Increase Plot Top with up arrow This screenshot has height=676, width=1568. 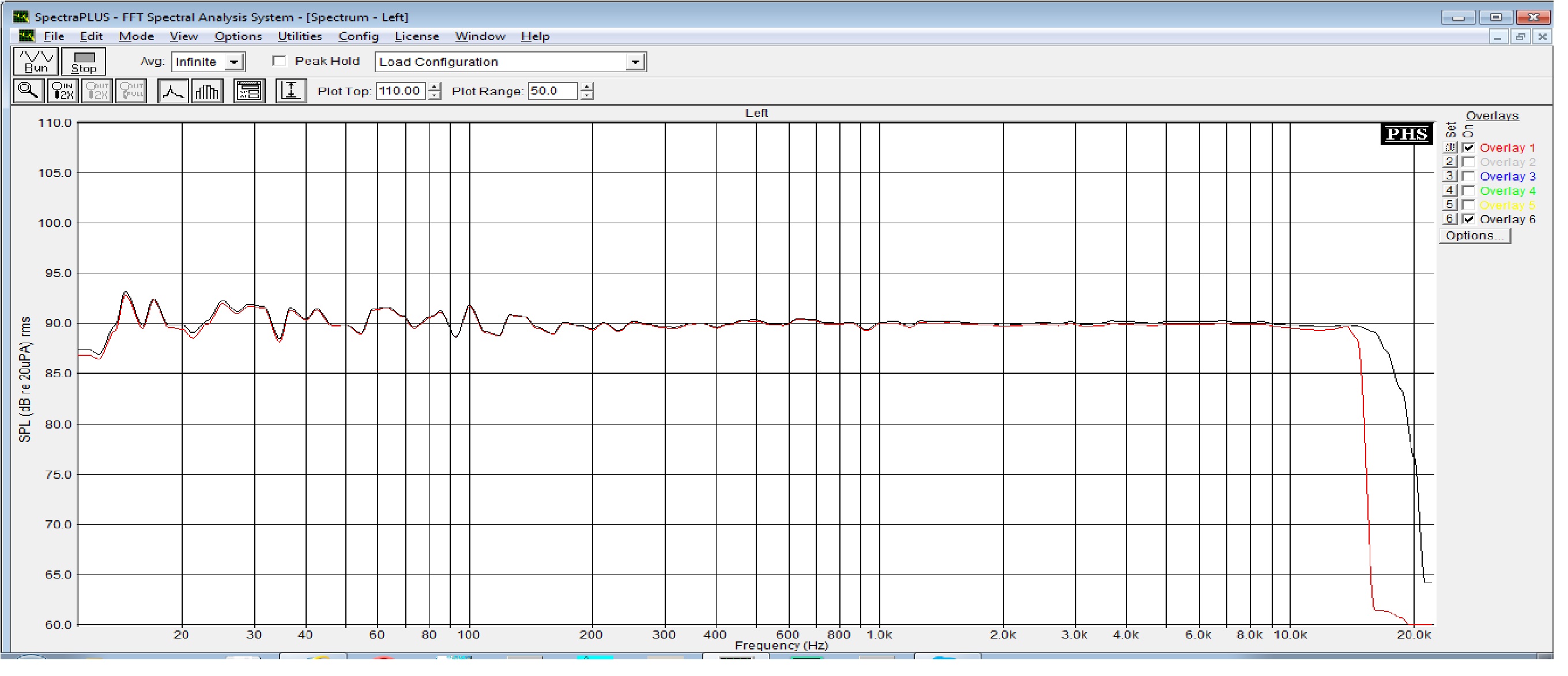click(435, 87)
